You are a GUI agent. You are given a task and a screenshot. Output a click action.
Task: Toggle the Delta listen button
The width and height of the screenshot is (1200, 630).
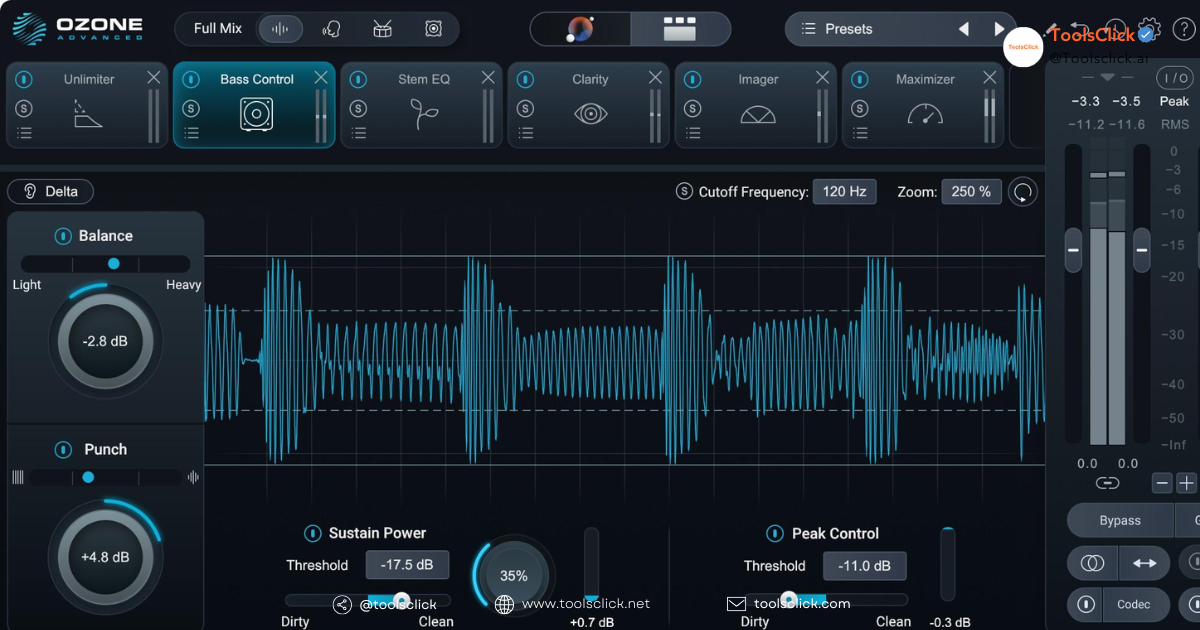tap(50, 191)
